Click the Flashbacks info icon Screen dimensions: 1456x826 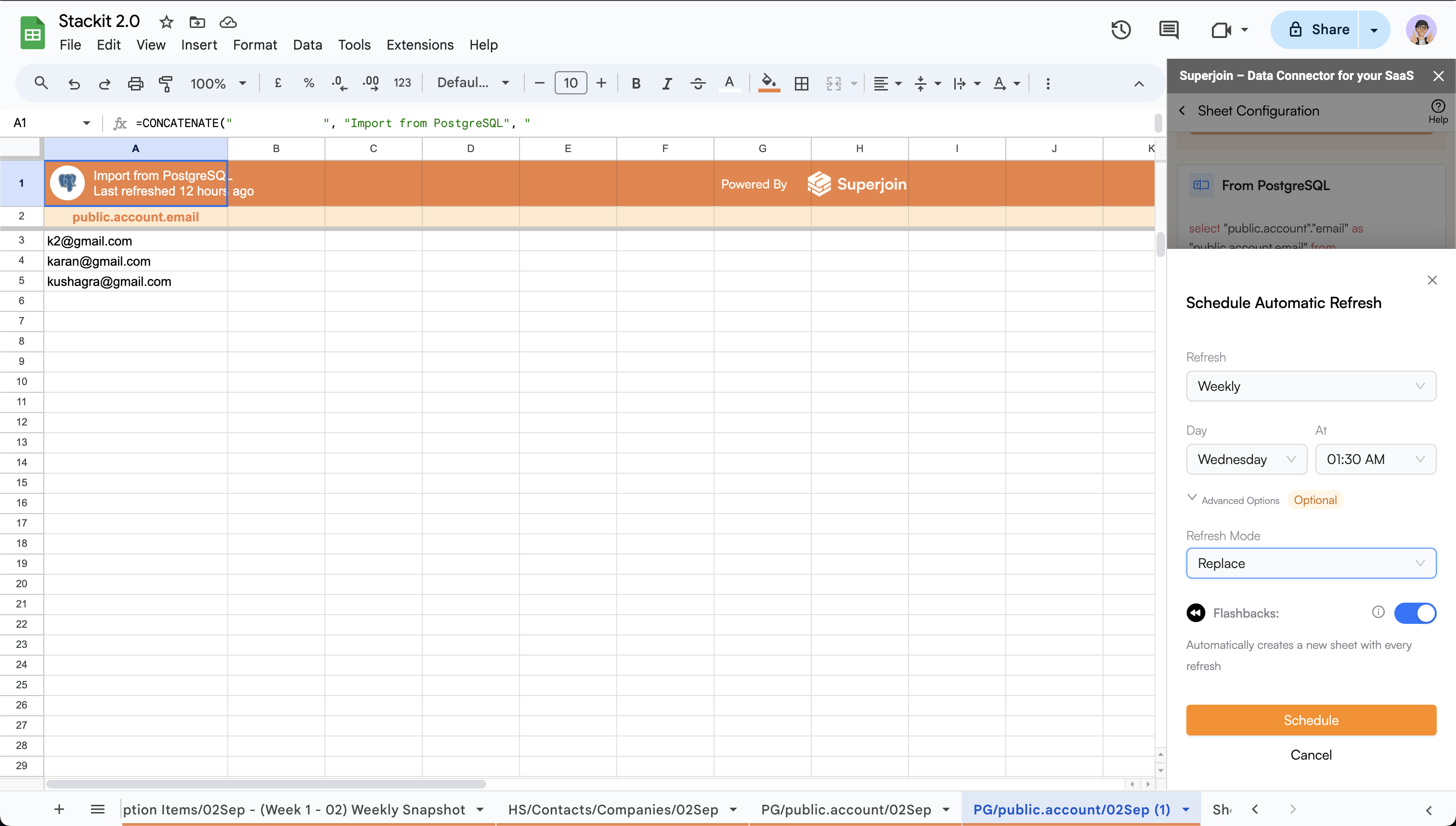[1378, 612]
